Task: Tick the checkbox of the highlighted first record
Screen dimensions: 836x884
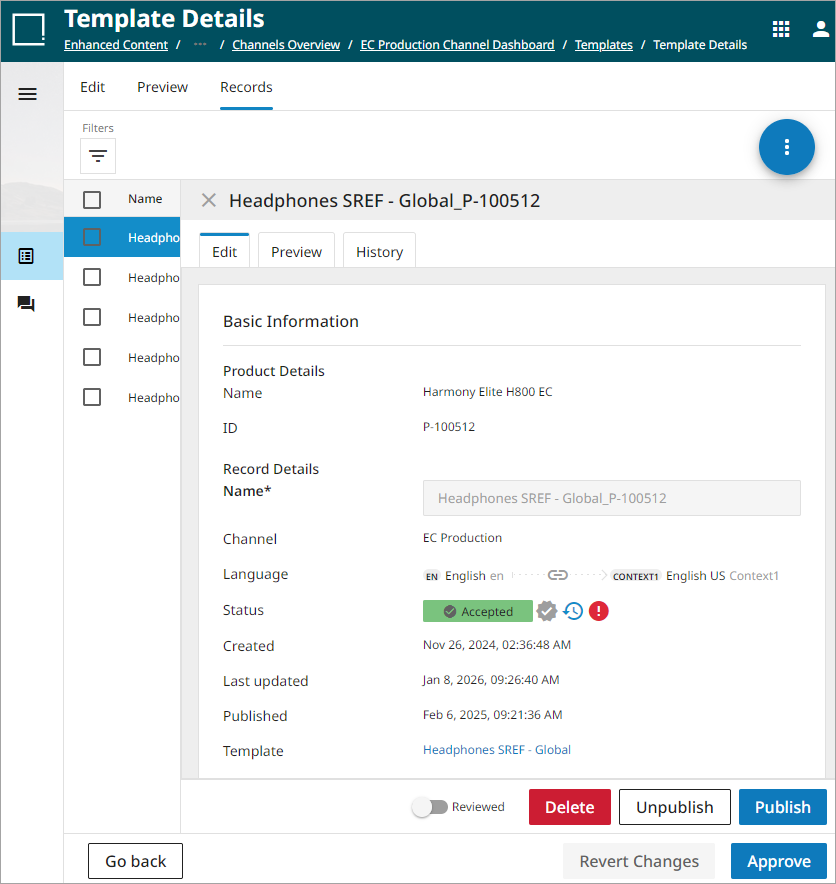Action: tap(92, 237)
